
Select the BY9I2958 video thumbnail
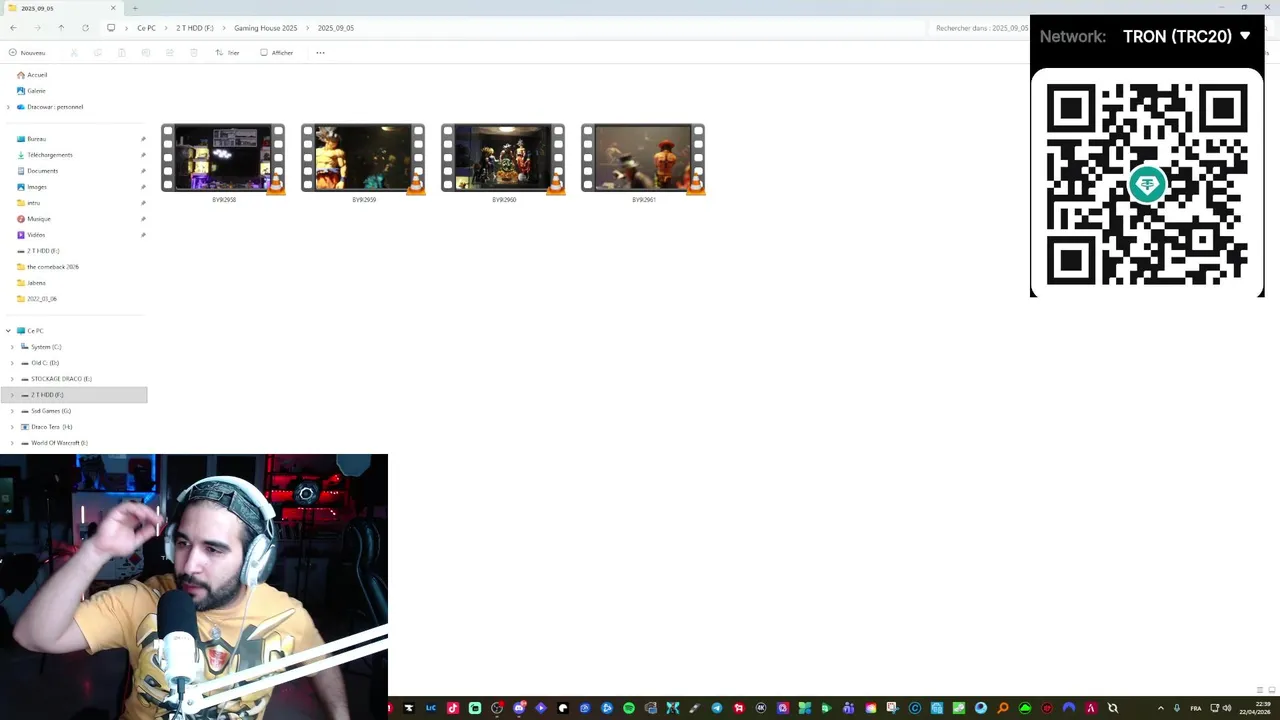tap(223, 158)
